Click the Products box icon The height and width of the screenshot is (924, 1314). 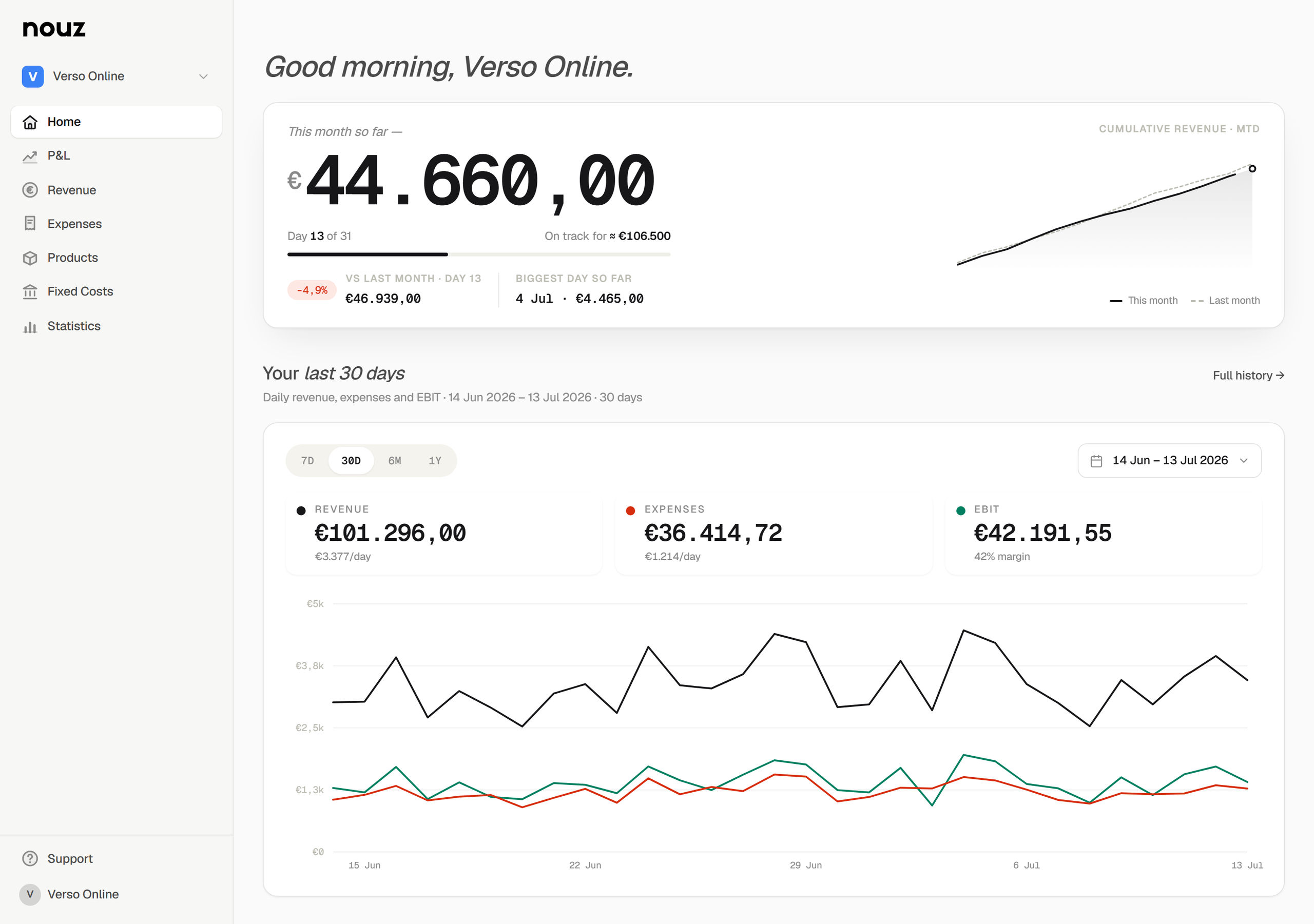tap(30, 258)
